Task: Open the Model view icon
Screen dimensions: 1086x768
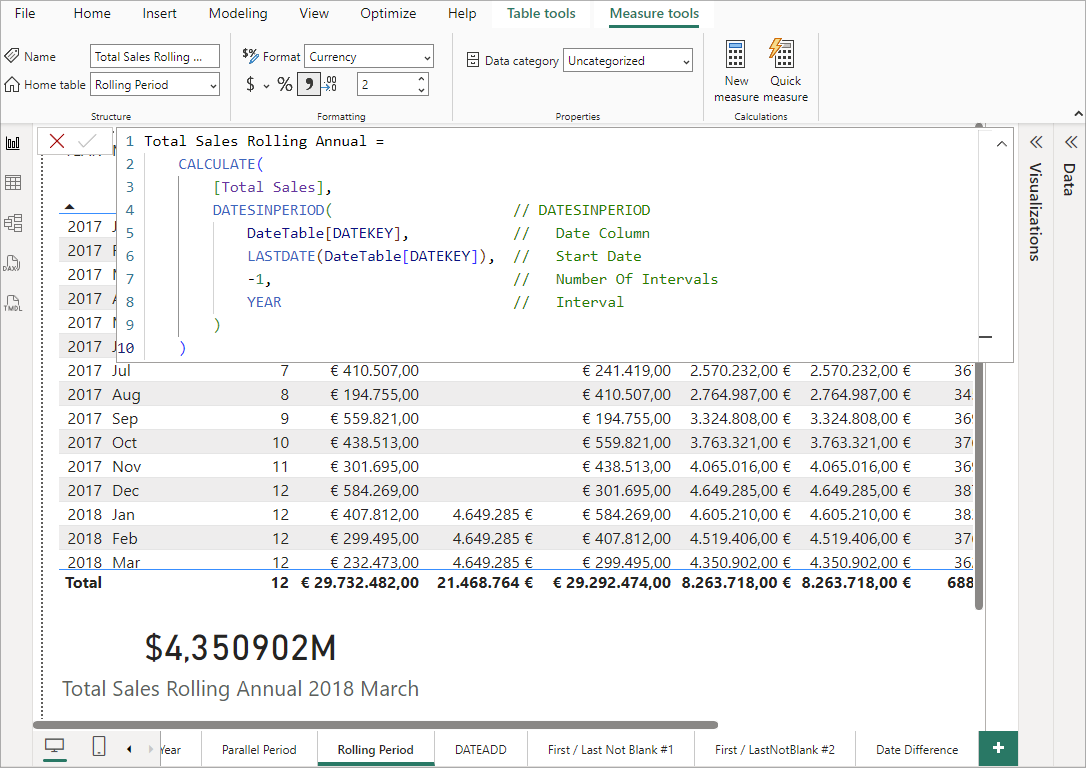Action: (x=13, y=222)
